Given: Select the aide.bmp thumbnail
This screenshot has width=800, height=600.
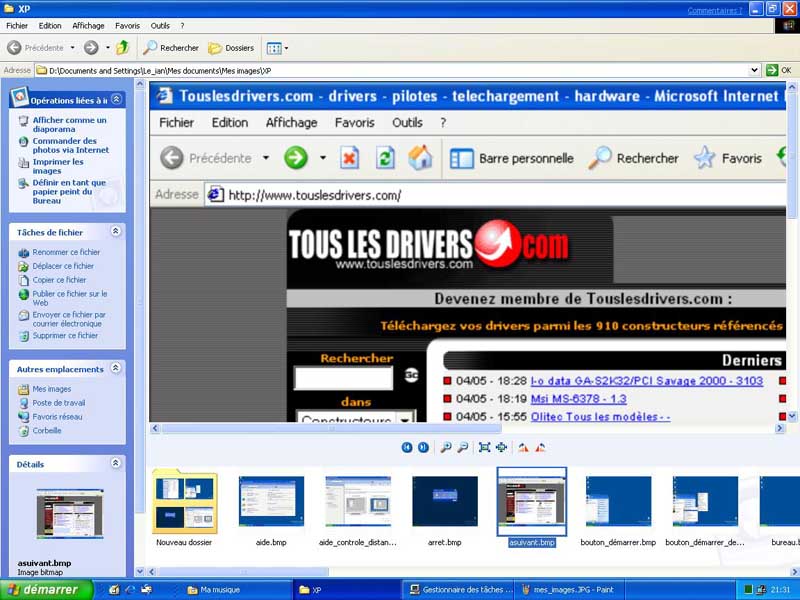Looking at the screenshot, I should click(x=271, y=502).
